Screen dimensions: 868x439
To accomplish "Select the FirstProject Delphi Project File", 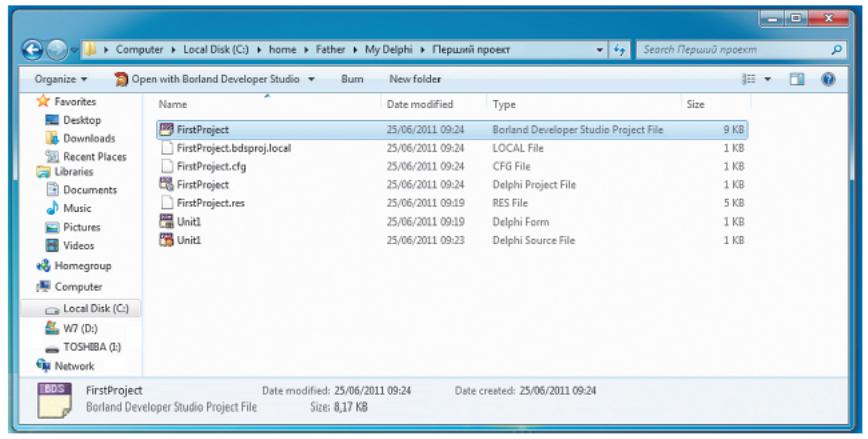I will pyautogui.click(x=452, y=185).
